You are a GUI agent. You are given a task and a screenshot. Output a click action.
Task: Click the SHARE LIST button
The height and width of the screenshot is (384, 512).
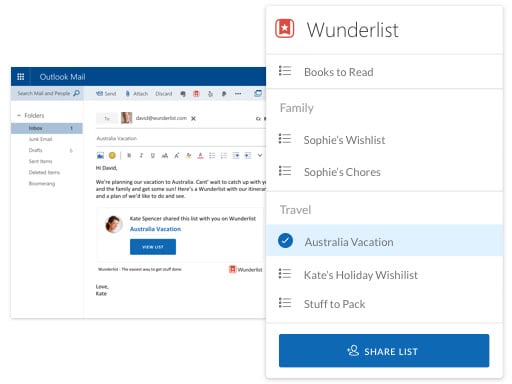pyautogui.click(x=384, y=351)
